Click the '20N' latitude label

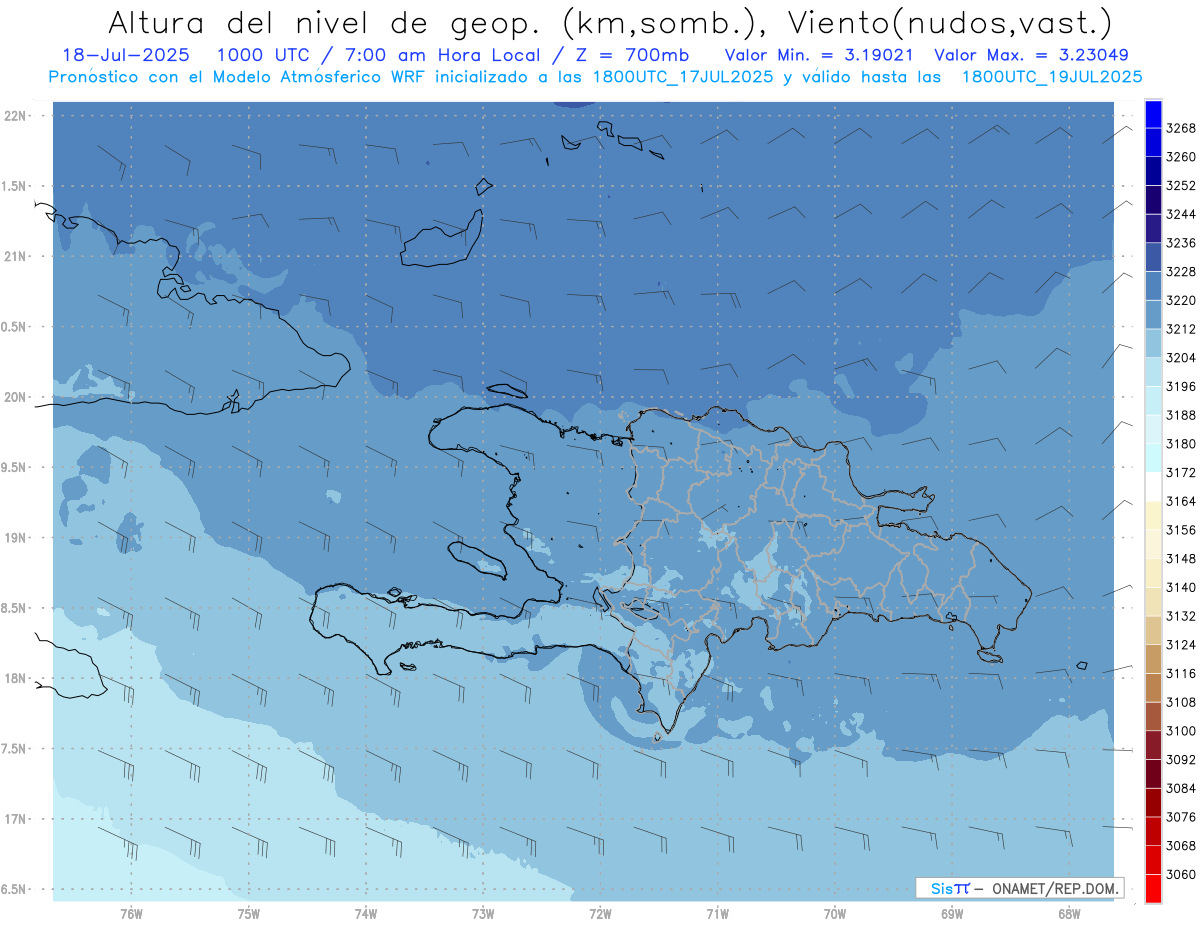point(17,397)
